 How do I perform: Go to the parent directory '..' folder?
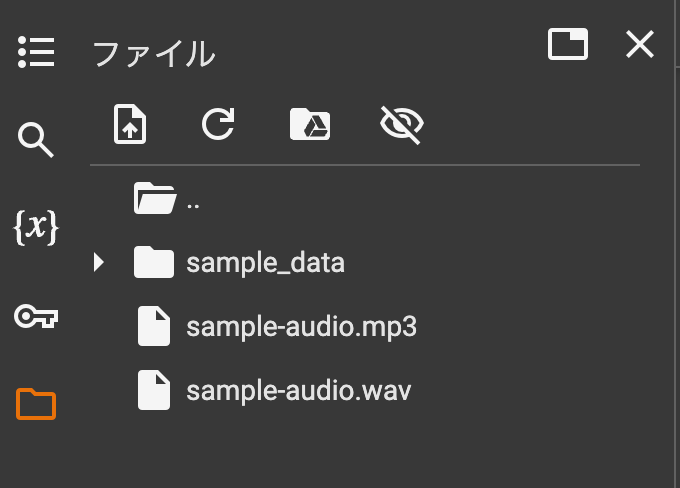193,205
